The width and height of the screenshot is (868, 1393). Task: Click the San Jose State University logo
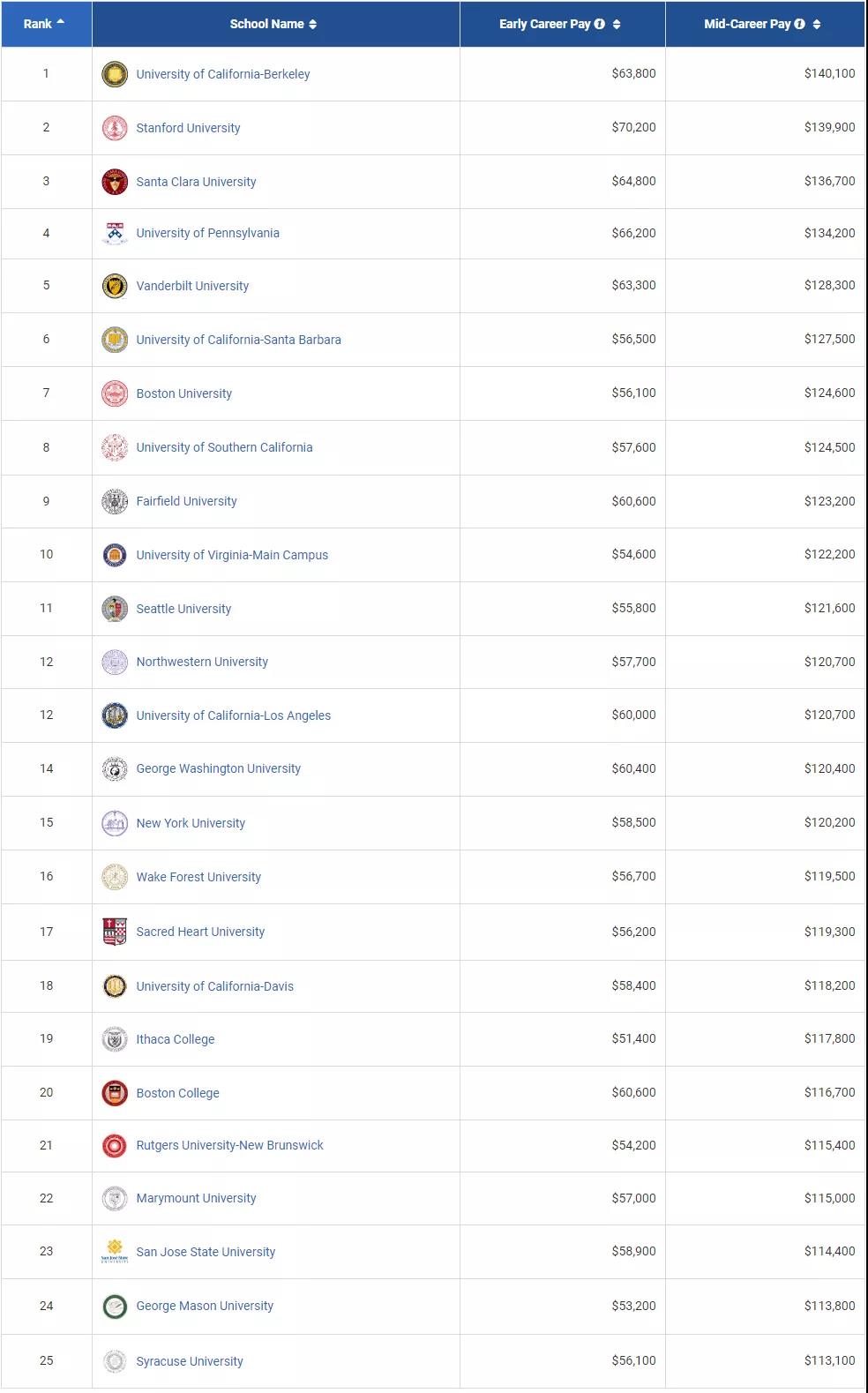(115, 1252)
